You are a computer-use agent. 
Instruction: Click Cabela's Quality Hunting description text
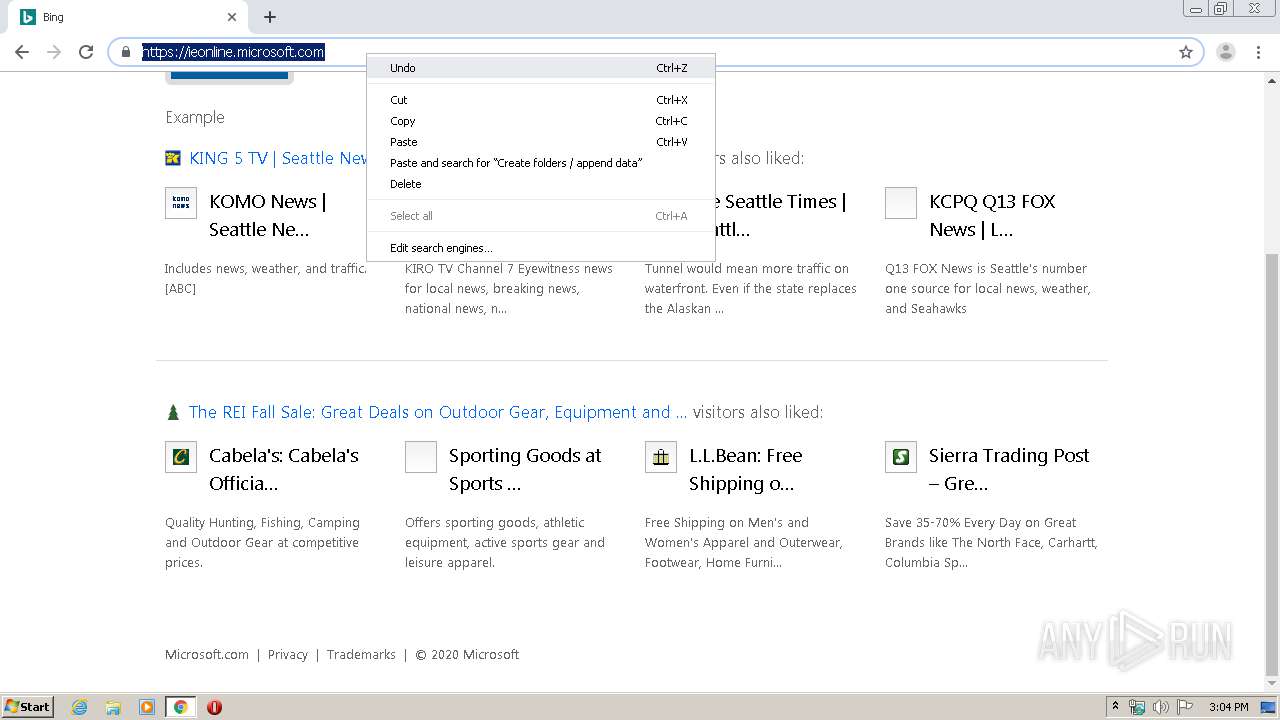[x=262, y=542]
